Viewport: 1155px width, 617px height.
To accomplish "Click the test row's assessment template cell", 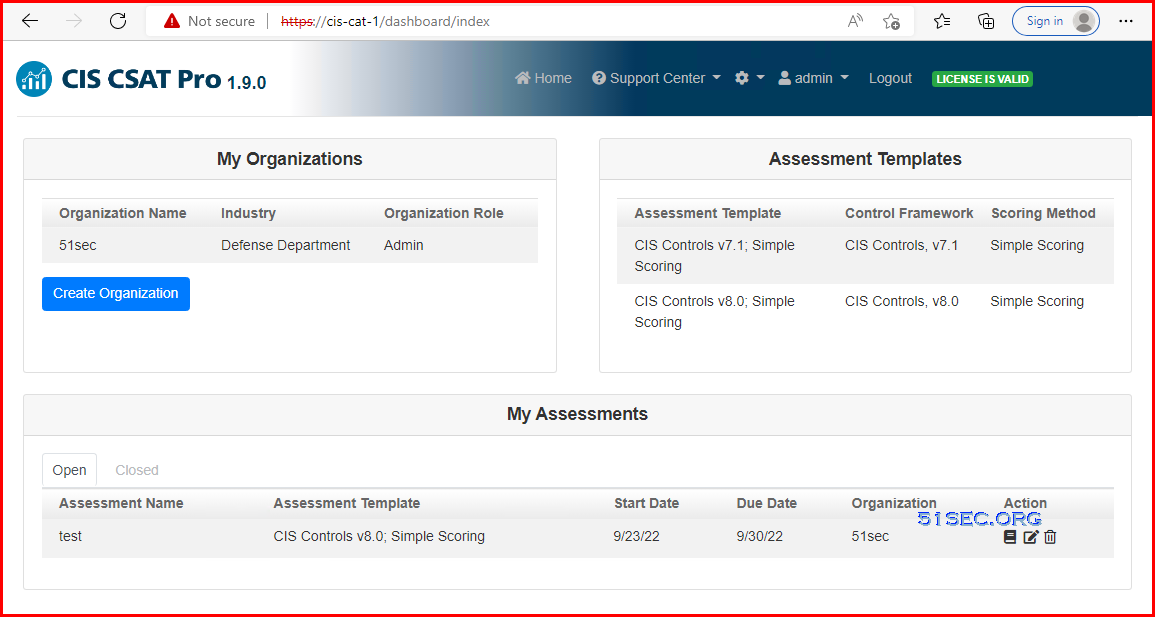I will 379,537.
